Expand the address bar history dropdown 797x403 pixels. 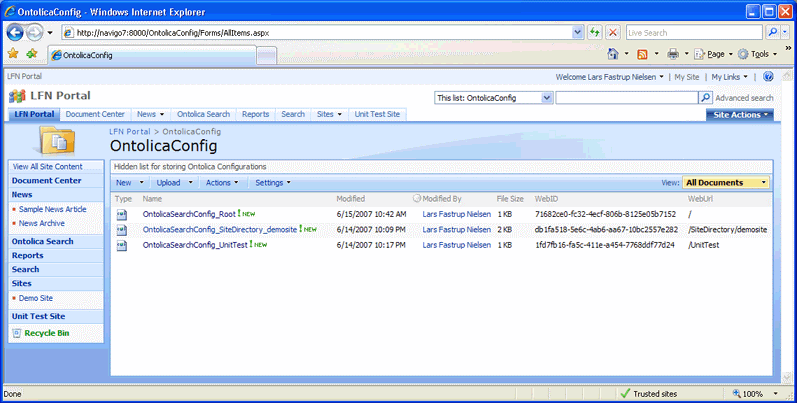pos(577,33)
